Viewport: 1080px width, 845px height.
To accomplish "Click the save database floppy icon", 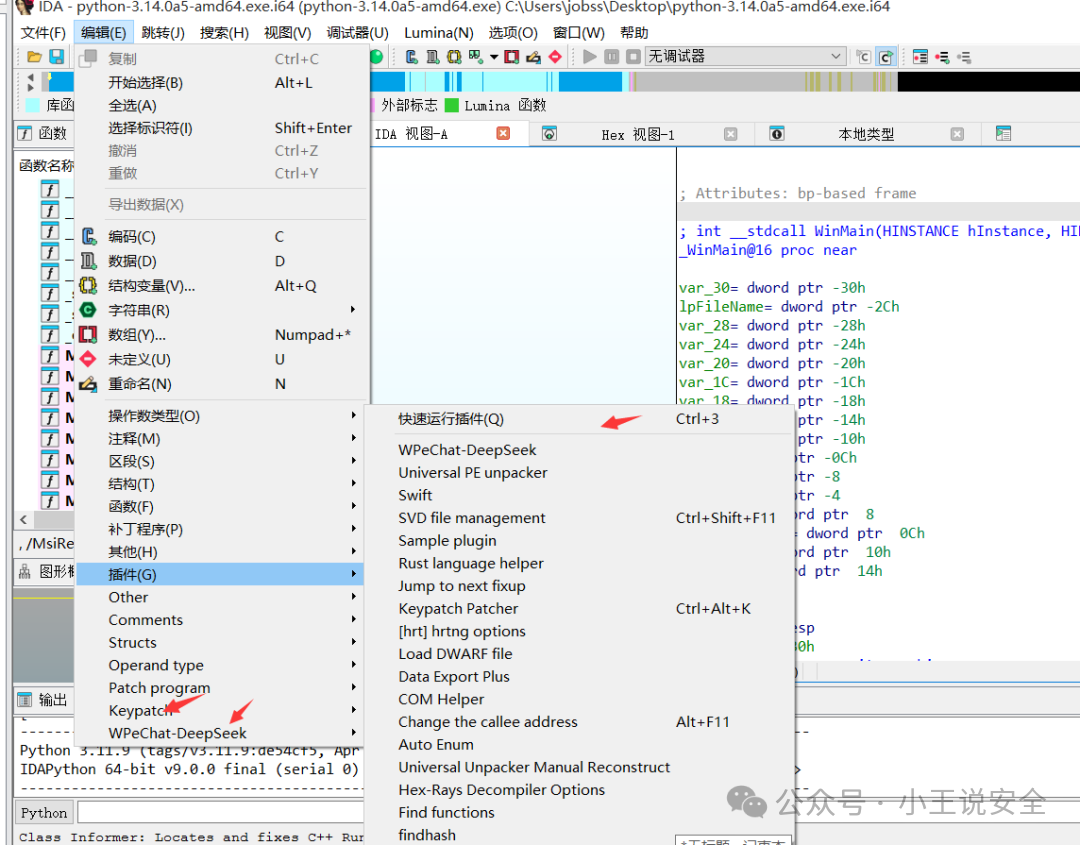I will pyautogui.click(x=56, y=56).
